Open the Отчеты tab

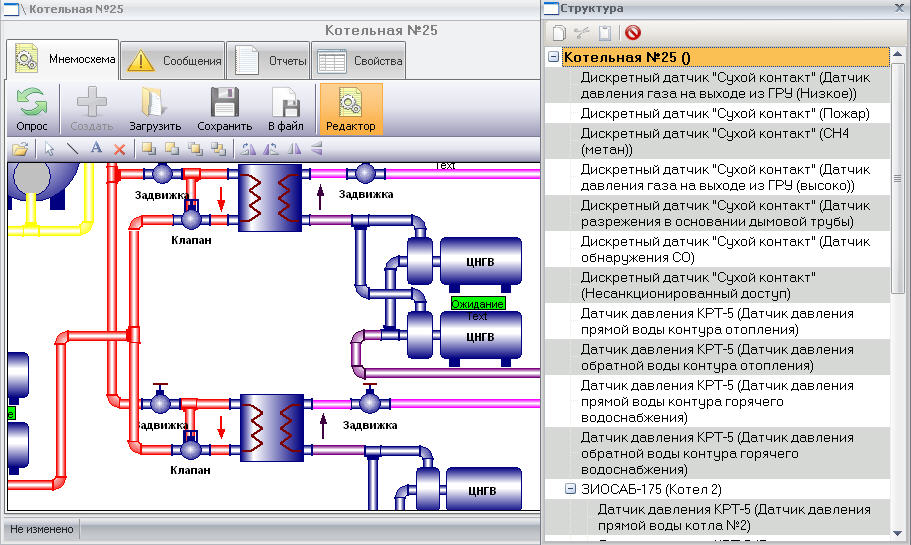pos(268,60)
